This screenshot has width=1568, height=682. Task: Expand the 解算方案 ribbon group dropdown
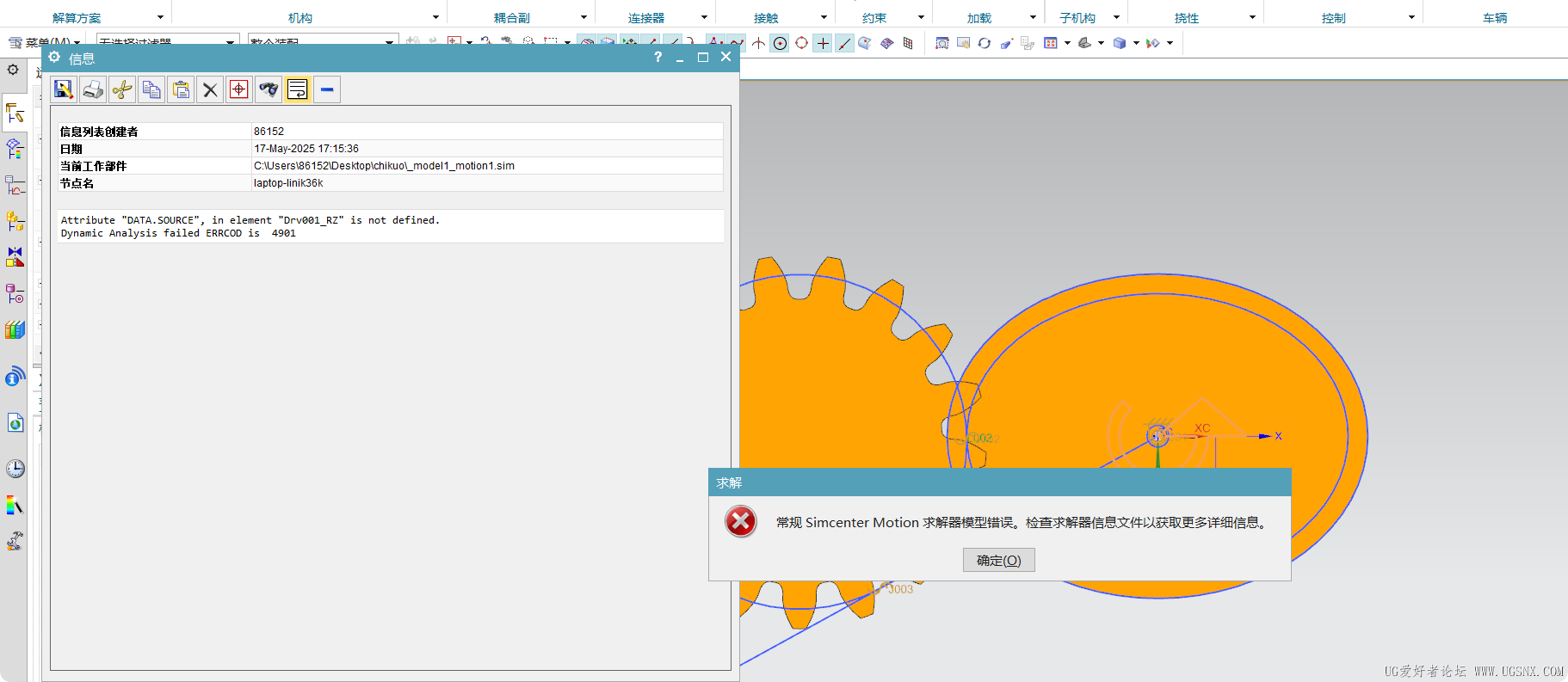pyautogui.click(x=160, y=17)
